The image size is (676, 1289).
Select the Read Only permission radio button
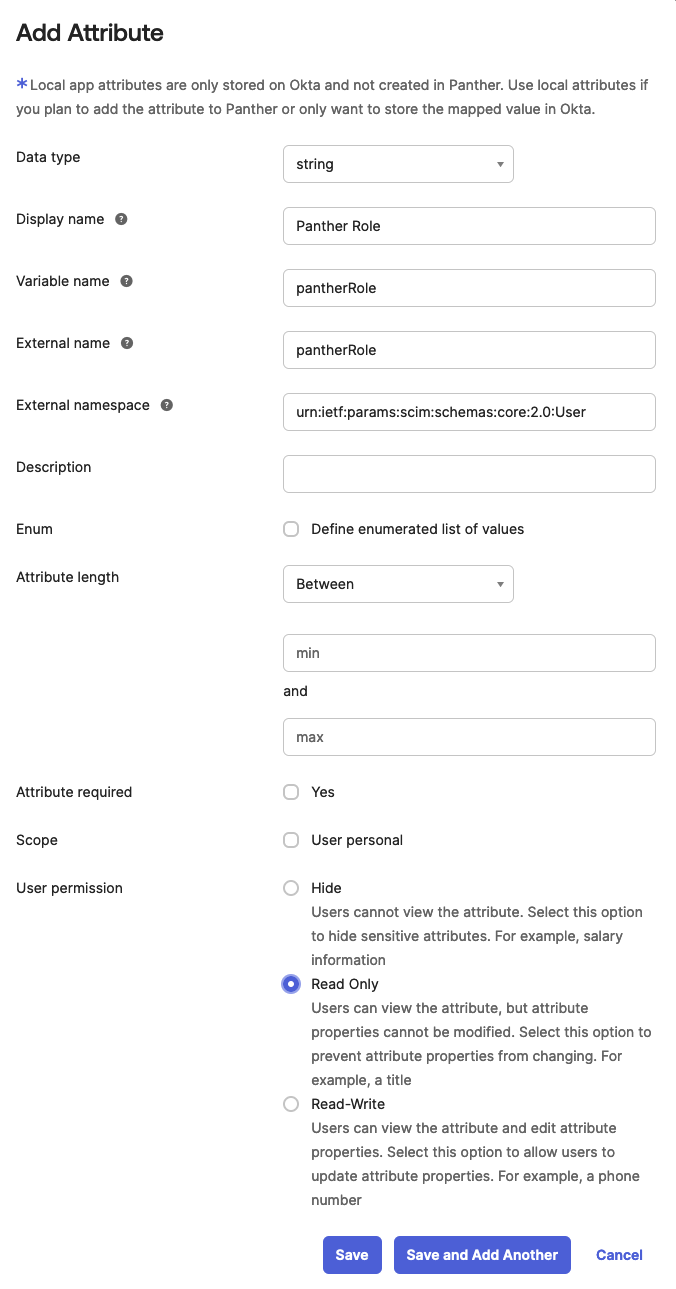coord(290,984)
